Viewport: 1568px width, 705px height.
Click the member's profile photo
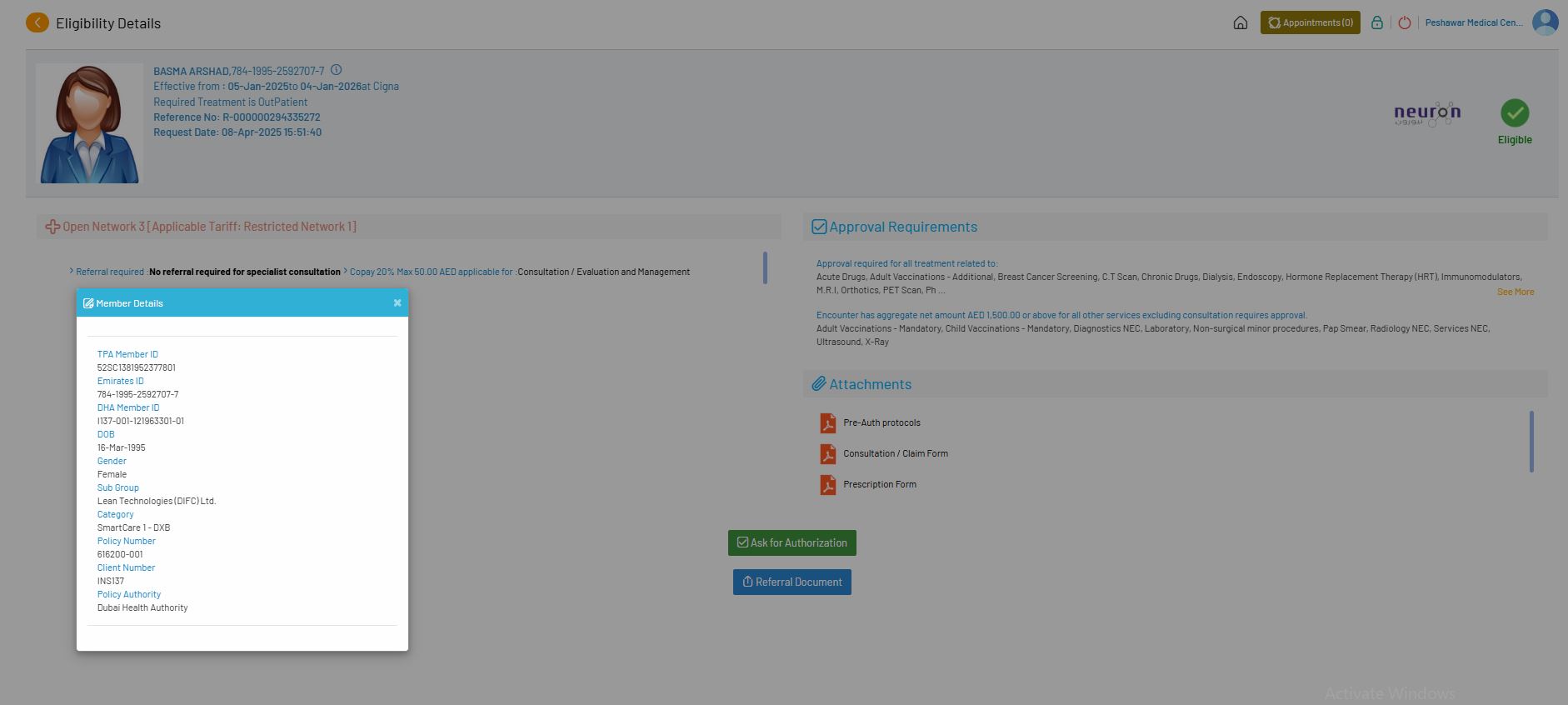[89, 123]
